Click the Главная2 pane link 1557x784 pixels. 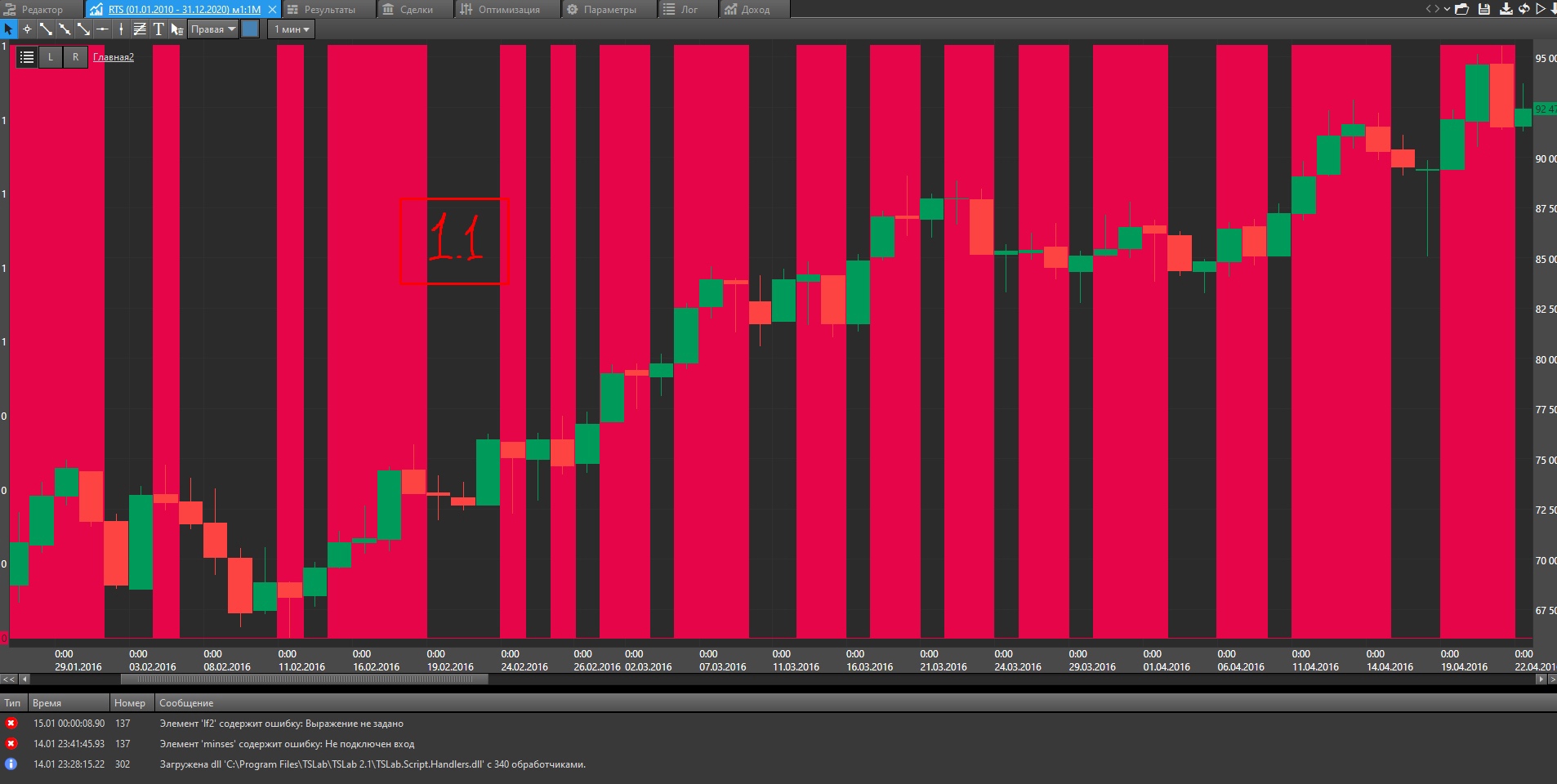114,57
